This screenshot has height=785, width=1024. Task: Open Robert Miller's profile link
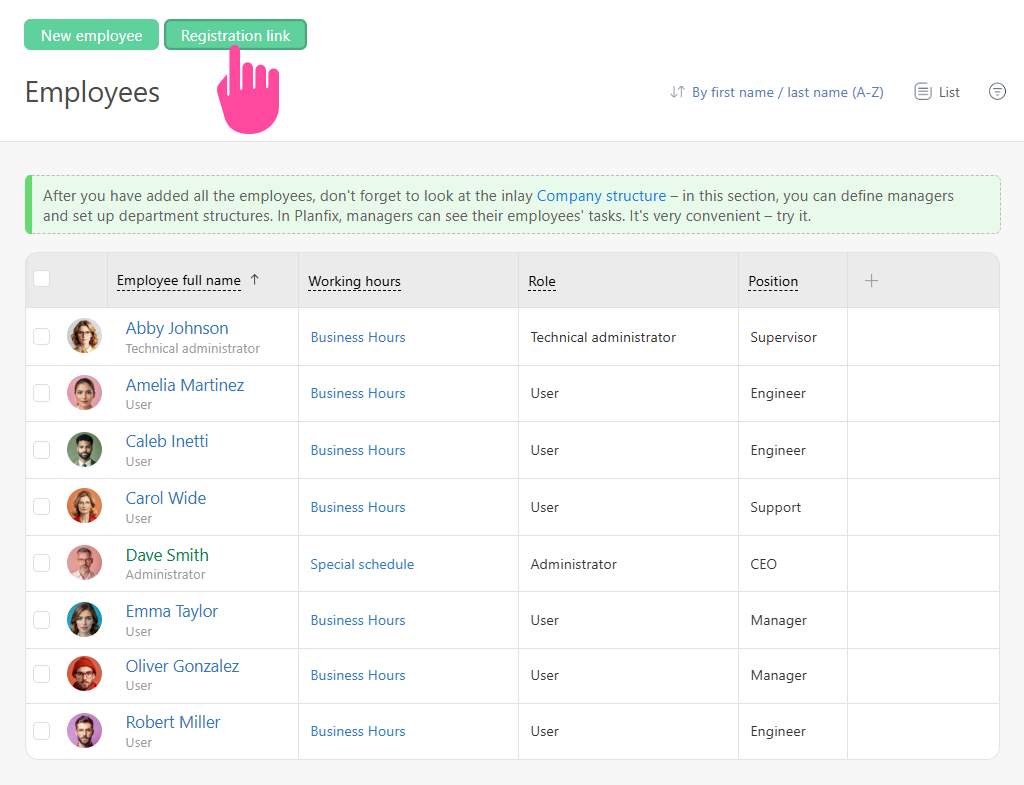[x=173, y=722]
